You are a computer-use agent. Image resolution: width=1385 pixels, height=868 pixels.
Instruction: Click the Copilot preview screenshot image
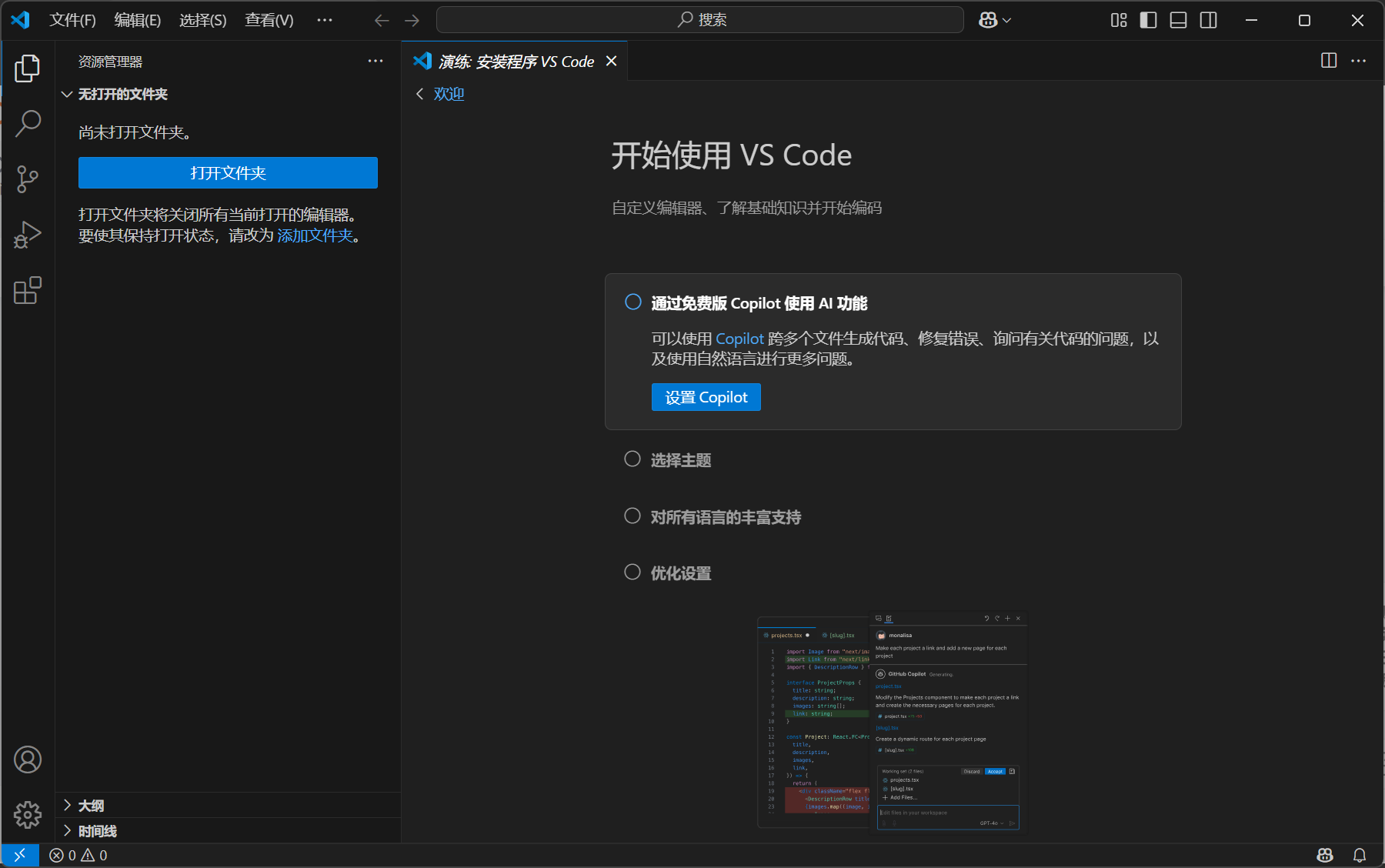pos(893,723)
